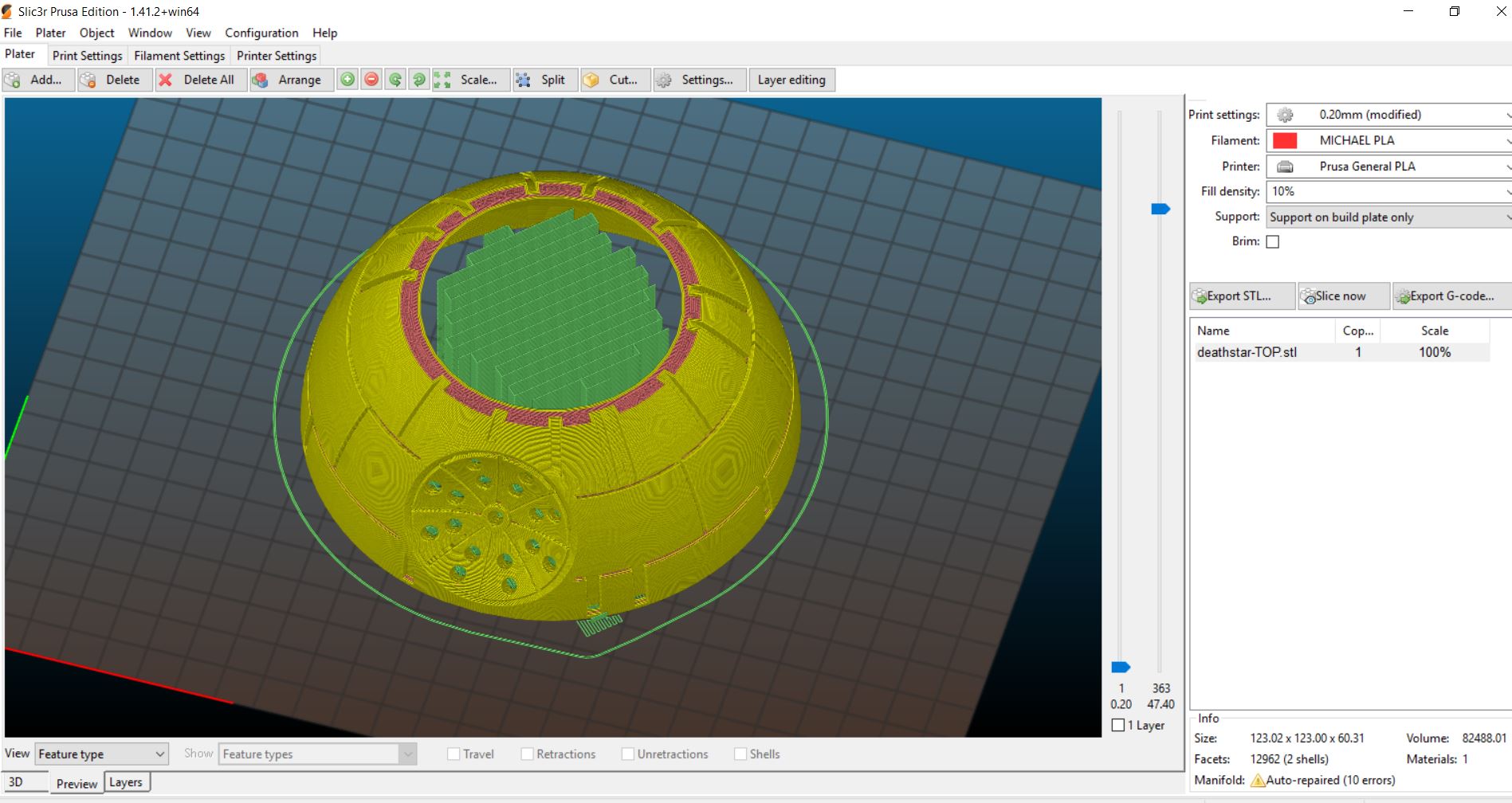Image resolution: width=1512 pixels, height=803 pixels.
Task: Open the Support type dropdown
Action: click(1388, 217)
